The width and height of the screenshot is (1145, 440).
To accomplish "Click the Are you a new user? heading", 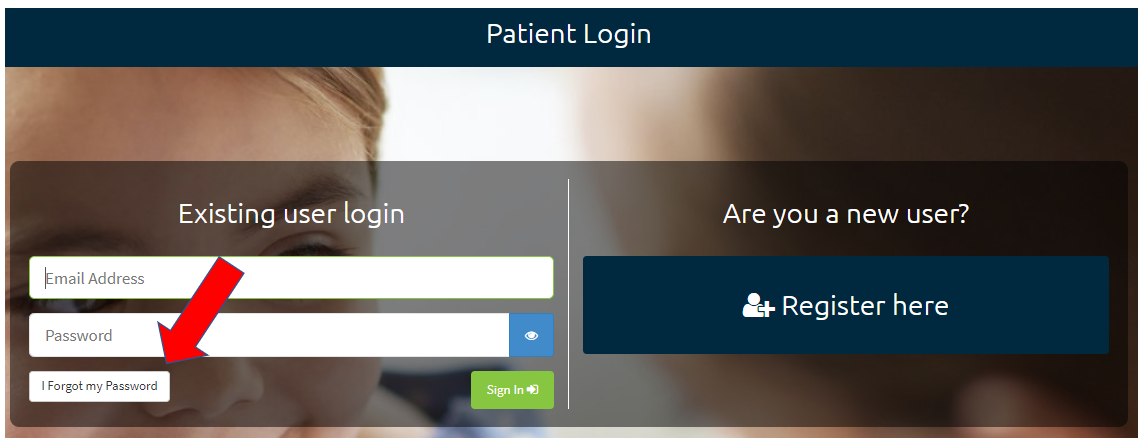I will (x=846, y=214).
